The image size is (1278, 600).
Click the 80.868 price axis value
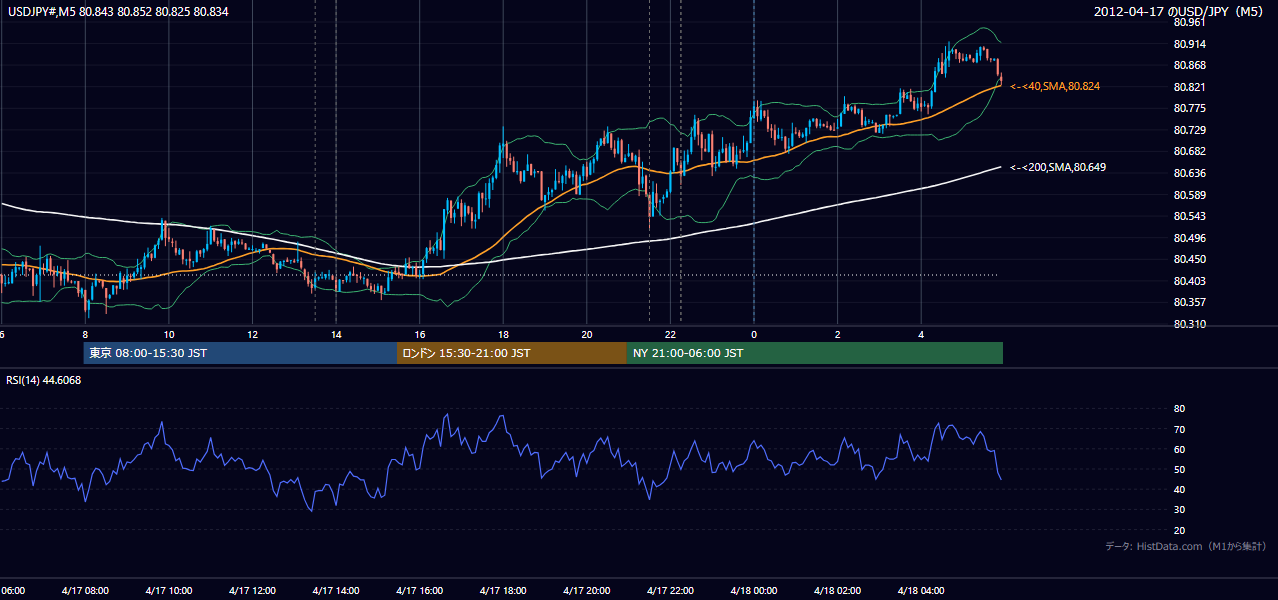(x=1188, y=66)
